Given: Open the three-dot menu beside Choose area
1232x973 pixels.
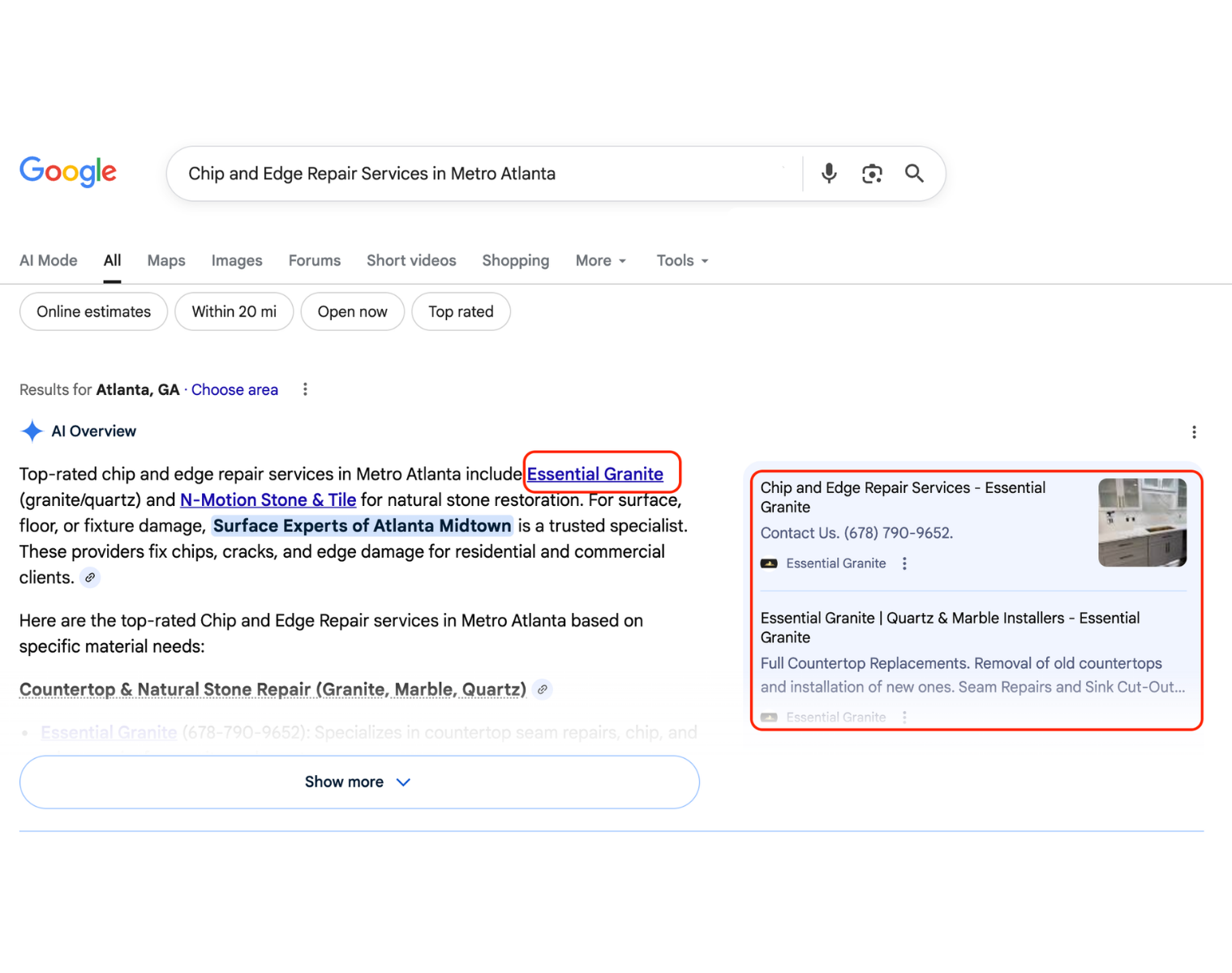Looking at the screenshot, I should [x=304, y=389].
